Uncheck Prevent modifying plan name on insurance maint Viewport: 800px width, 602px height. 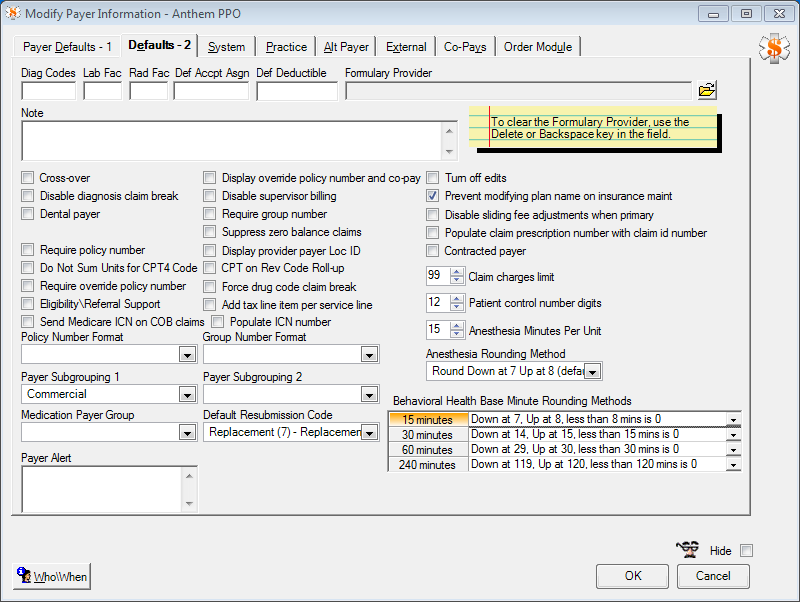point(432,196)
